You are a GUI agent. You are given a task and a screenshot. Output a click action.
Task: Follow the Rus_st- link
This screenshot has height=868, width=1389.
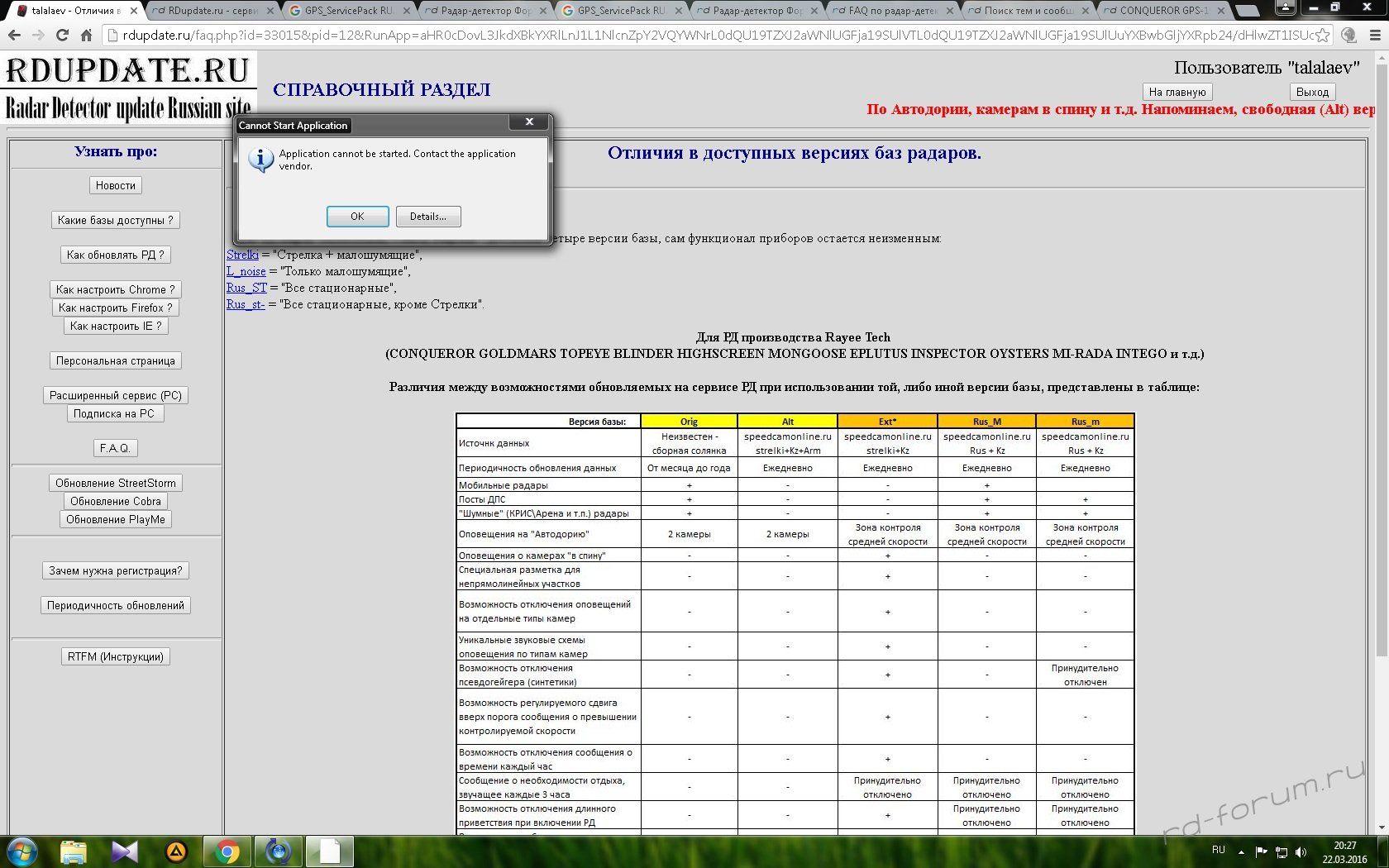click(x=246, y=304)
